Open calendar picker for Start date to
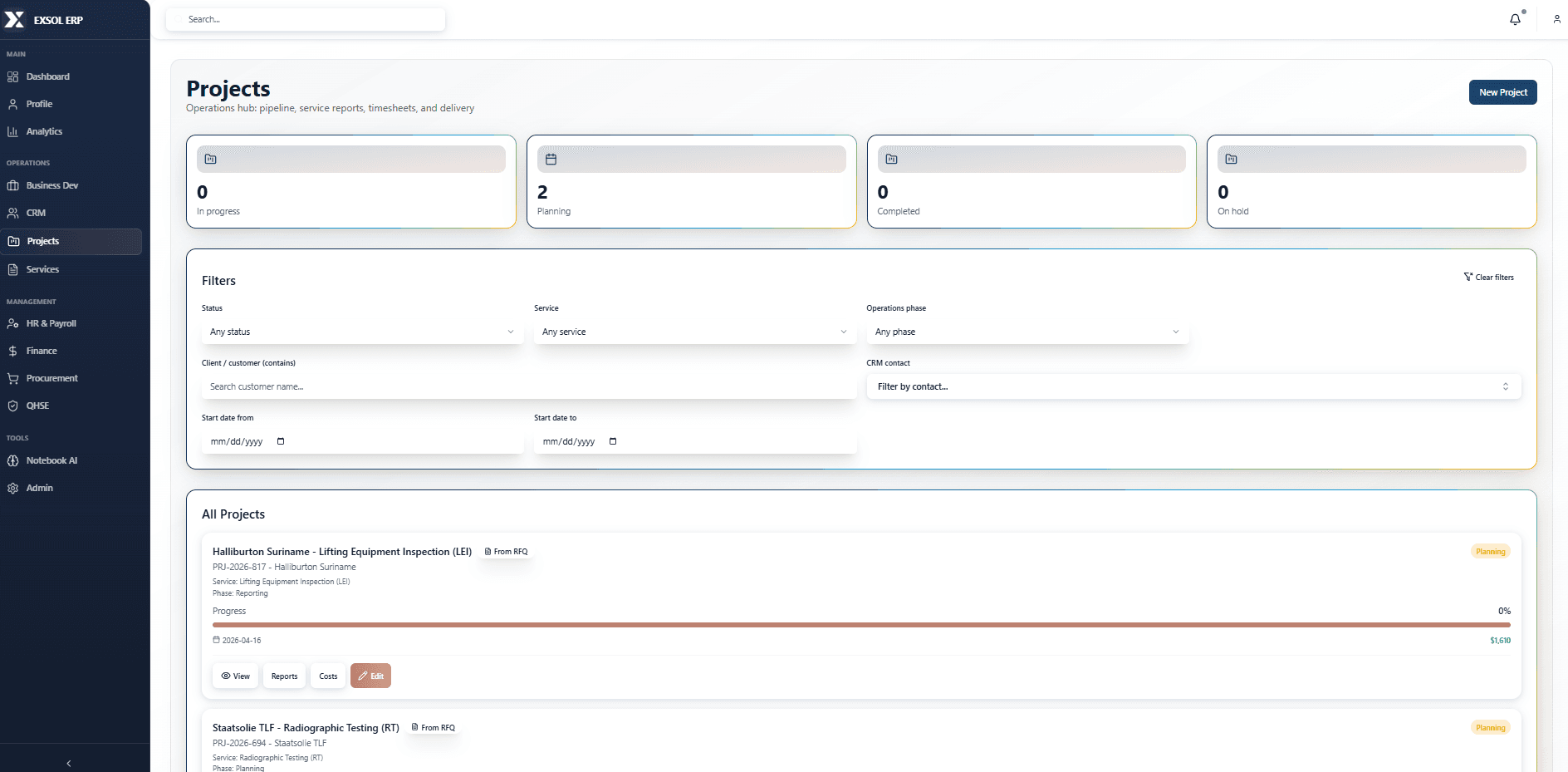Screen dimensions: 1568x772 613,441
